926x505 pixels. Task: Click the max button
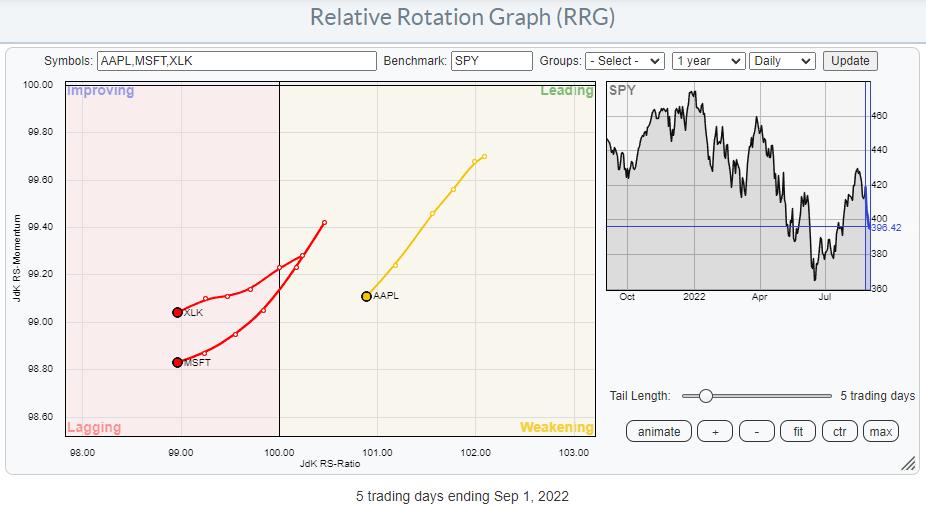pos(881,431)
